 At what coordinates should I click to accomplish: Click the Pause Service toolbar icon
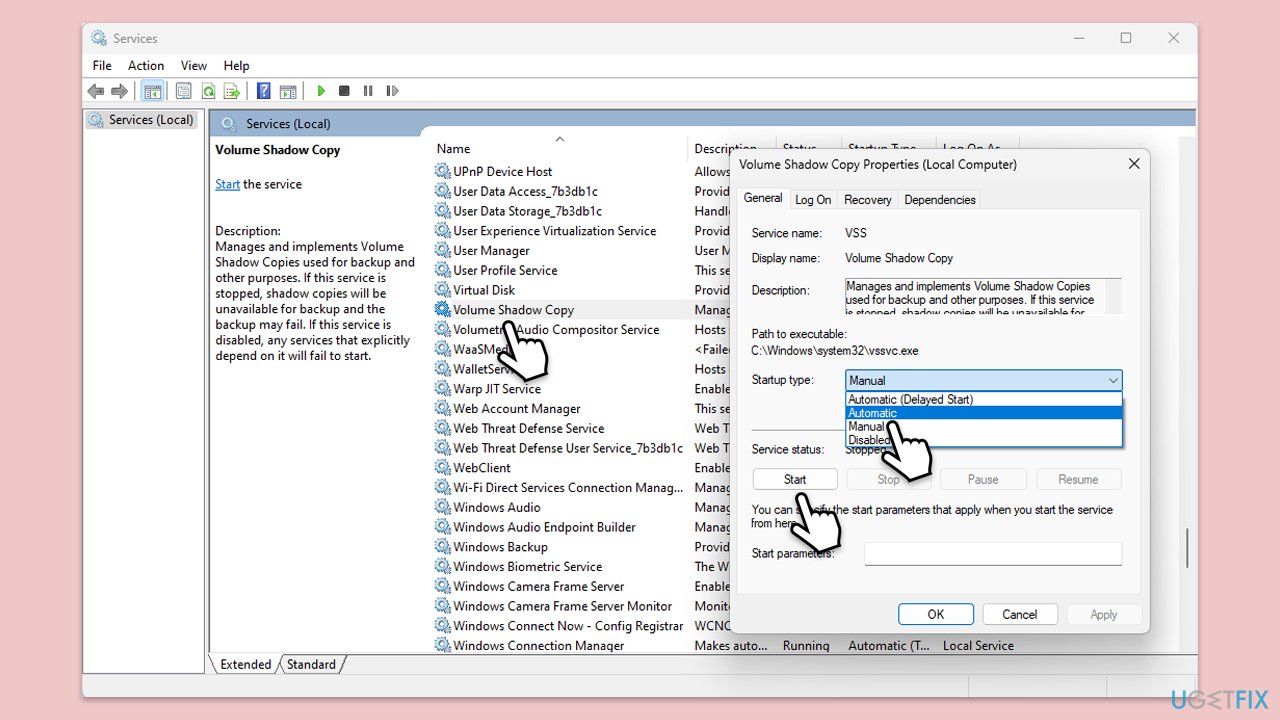[368, 91]
